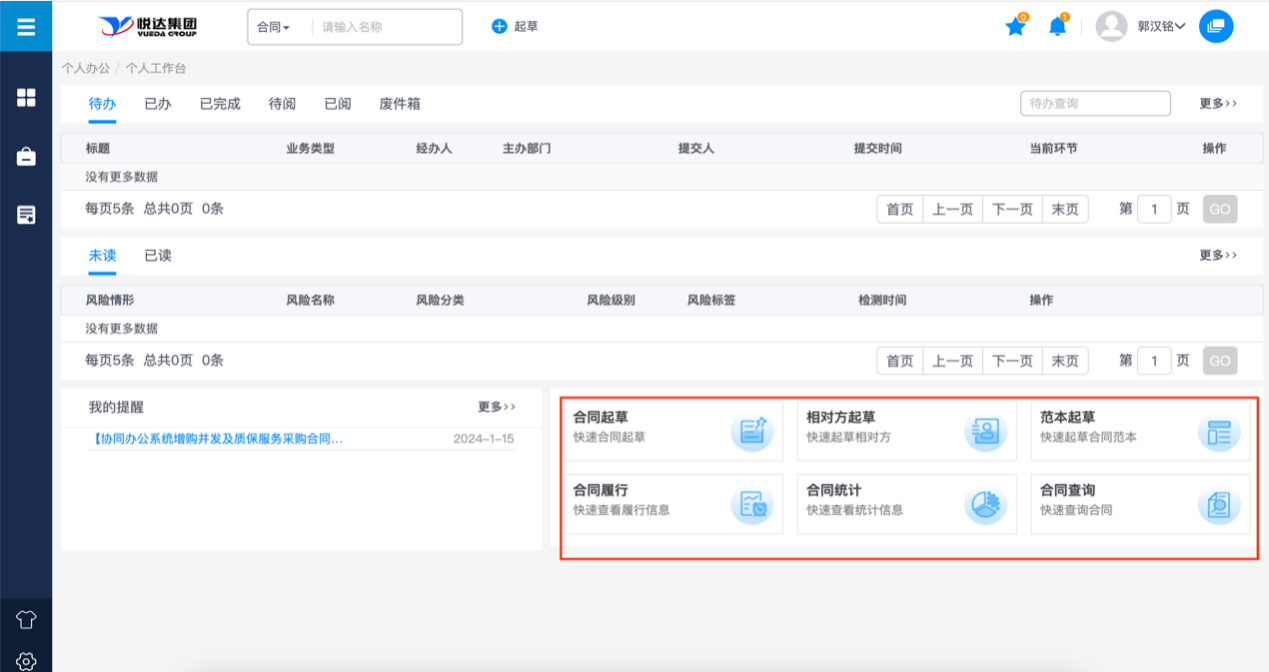Click the briefcase sidebar icon

(26, 157)
